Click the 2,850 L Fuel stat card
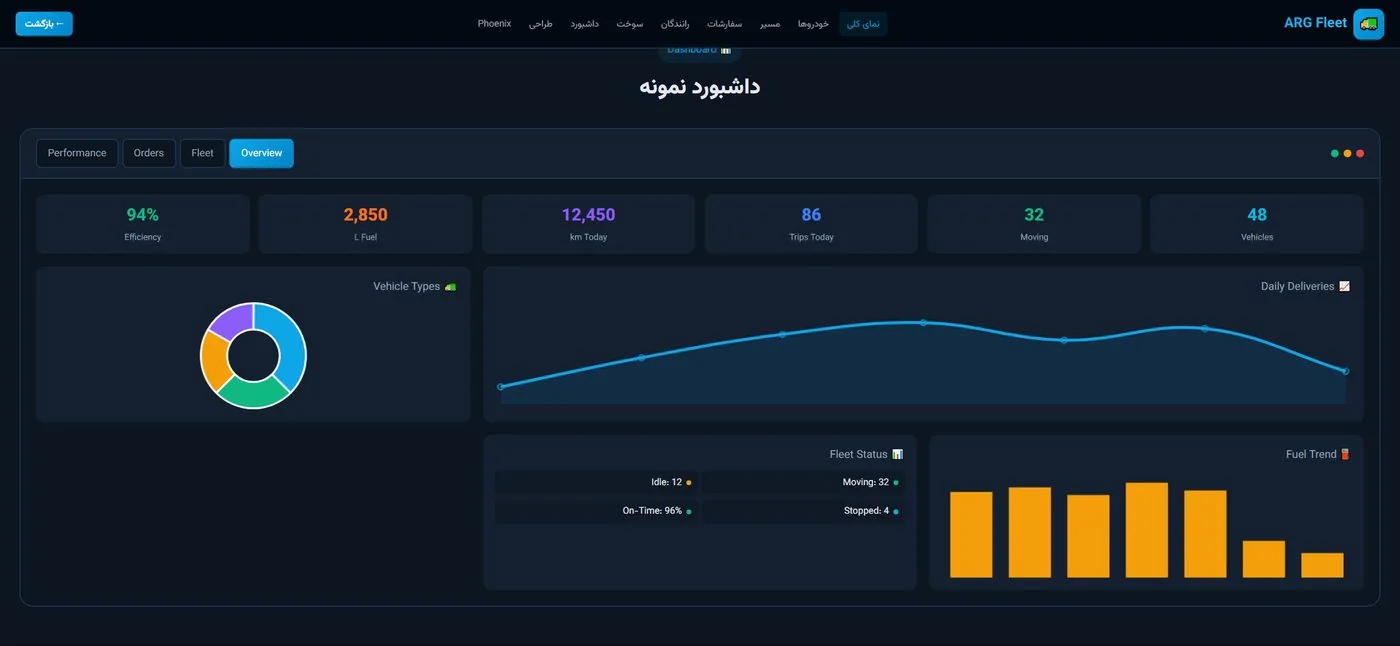This screenshot has height=646, width=1400. coord(365,224)
